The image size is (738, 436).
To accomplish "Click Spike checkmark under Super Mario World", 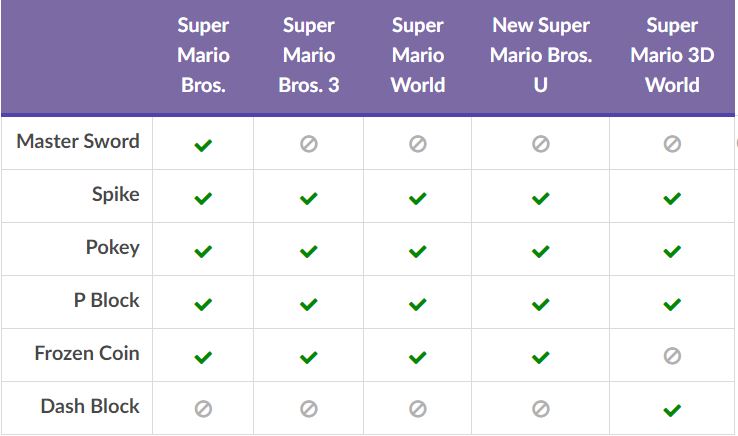I will point(417,198).
